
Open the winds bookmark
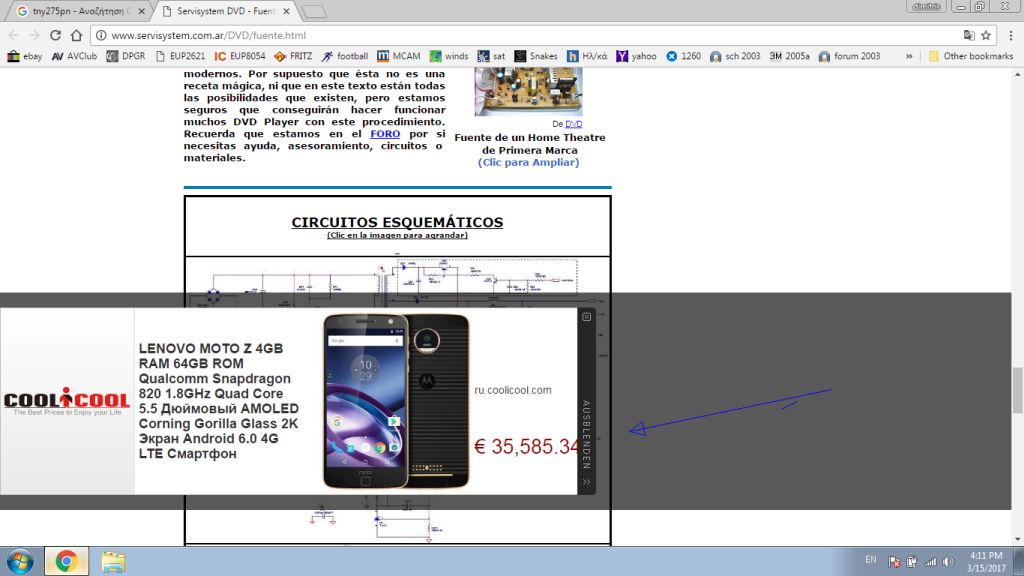pyautogui.click(x=449, y=56)
